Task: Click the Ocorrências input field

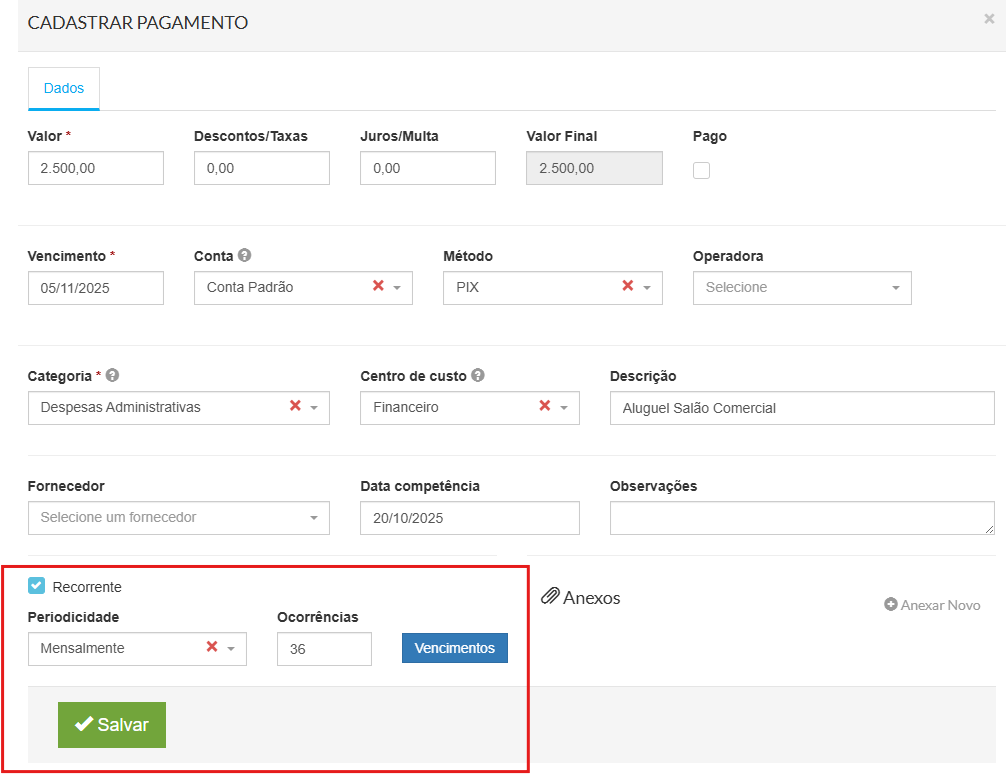Action: [x=324, y=649]
